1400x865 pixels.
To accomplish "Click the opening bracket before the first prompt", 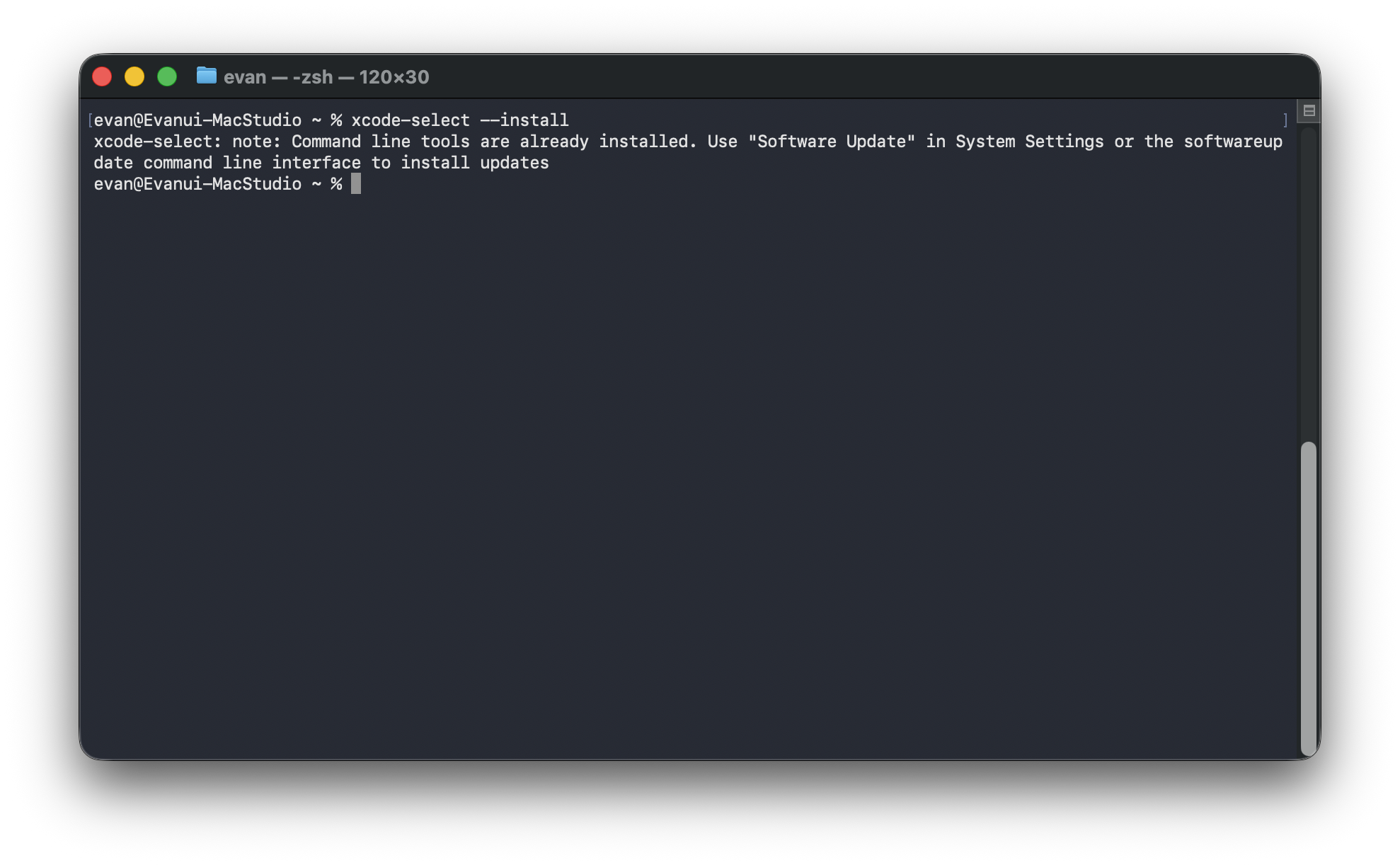I will pos(91,120).
